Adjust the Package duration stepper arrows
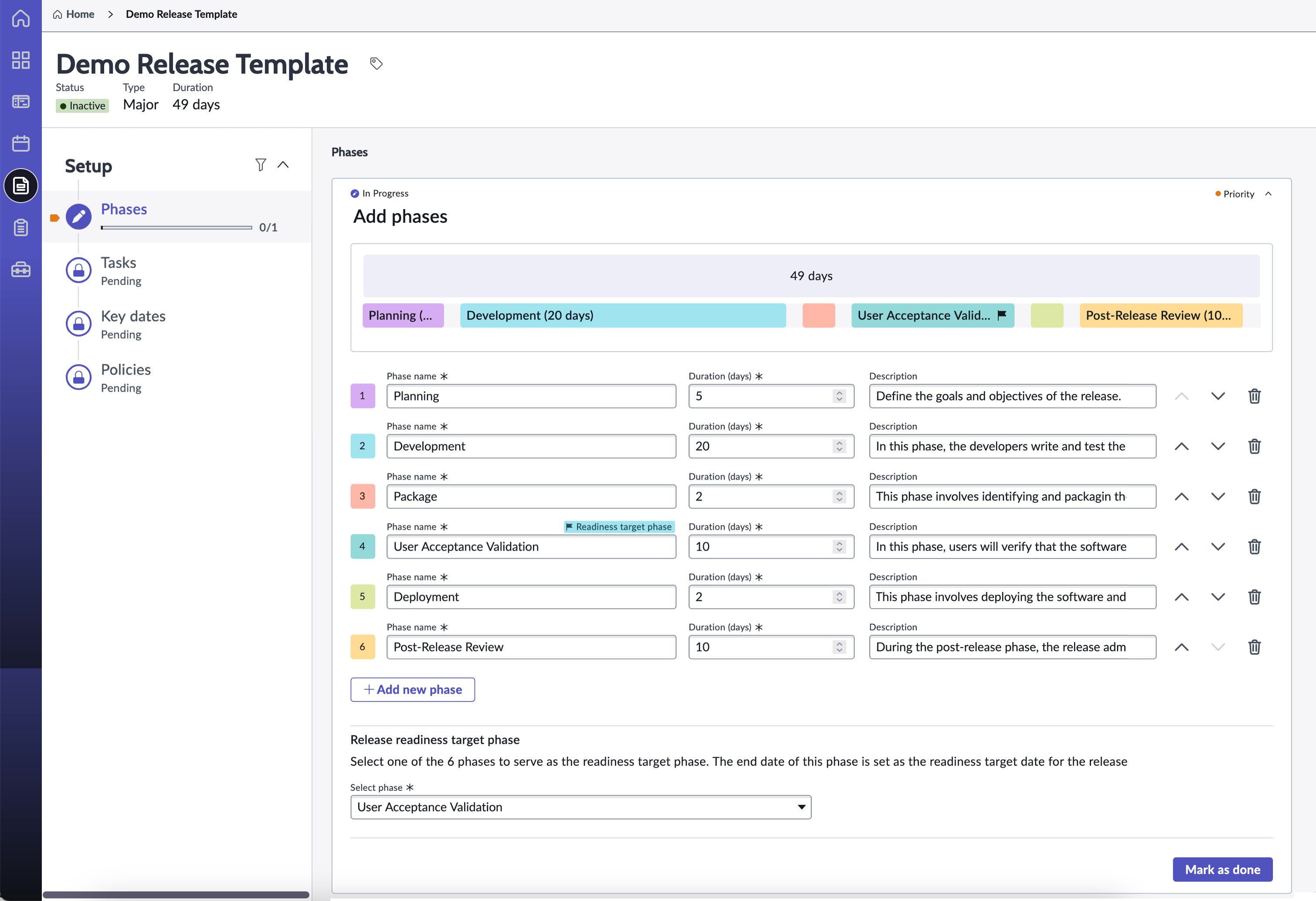1316x901 pixels. pos(839,496)
